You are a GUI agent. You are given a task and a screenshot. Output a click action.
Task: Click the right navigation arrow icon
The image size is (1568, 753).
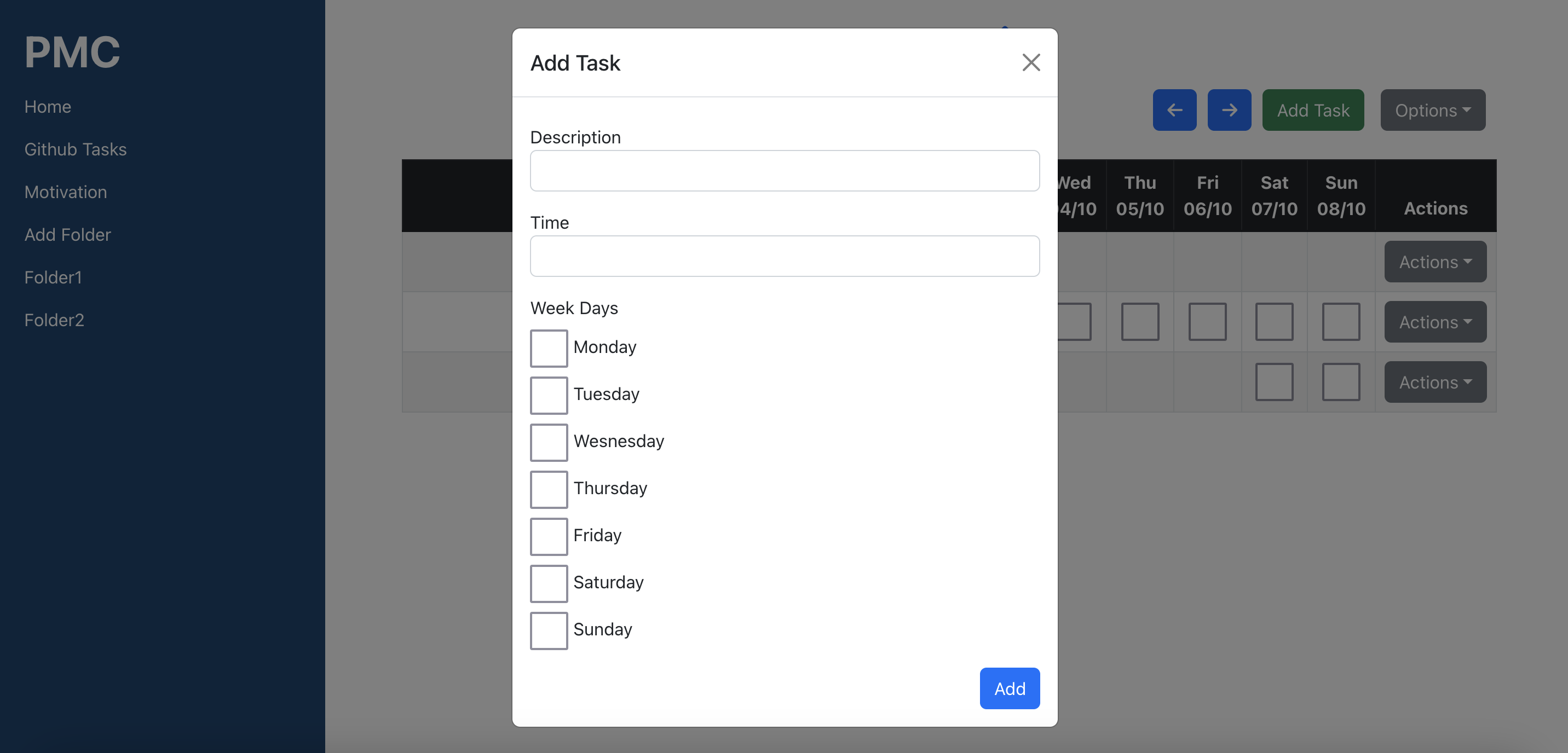tap(1228, 109)
